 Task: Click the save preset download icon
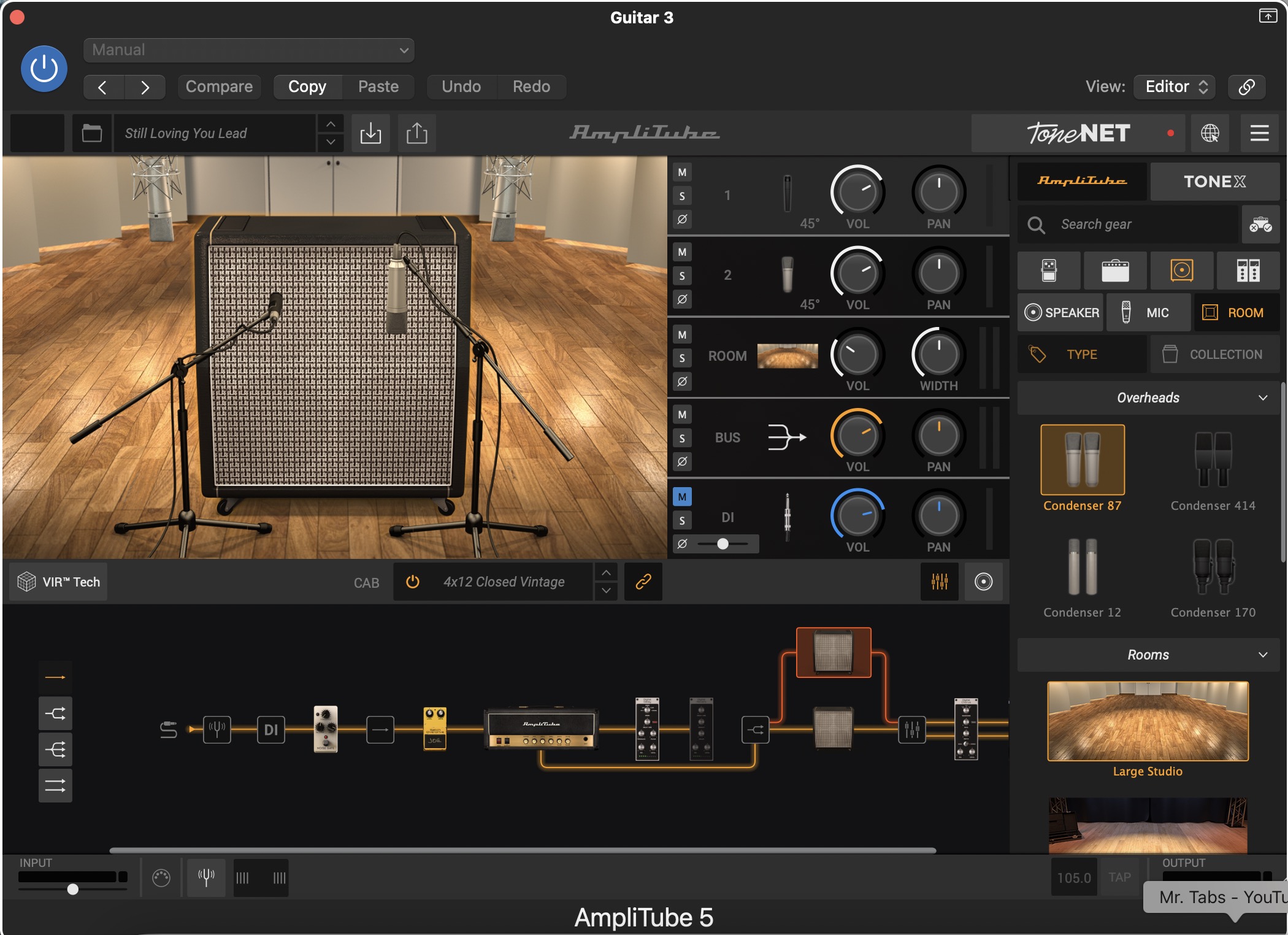coord(370,133)
